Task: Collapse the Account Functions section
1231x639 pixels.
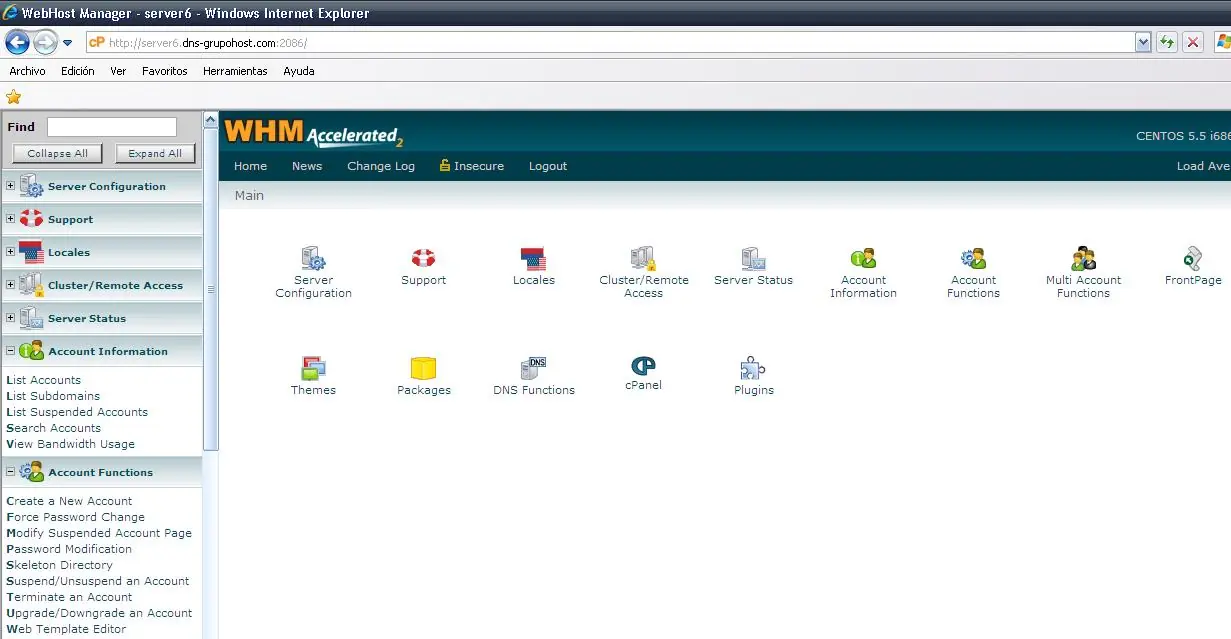Action: (x=10, y=472)
